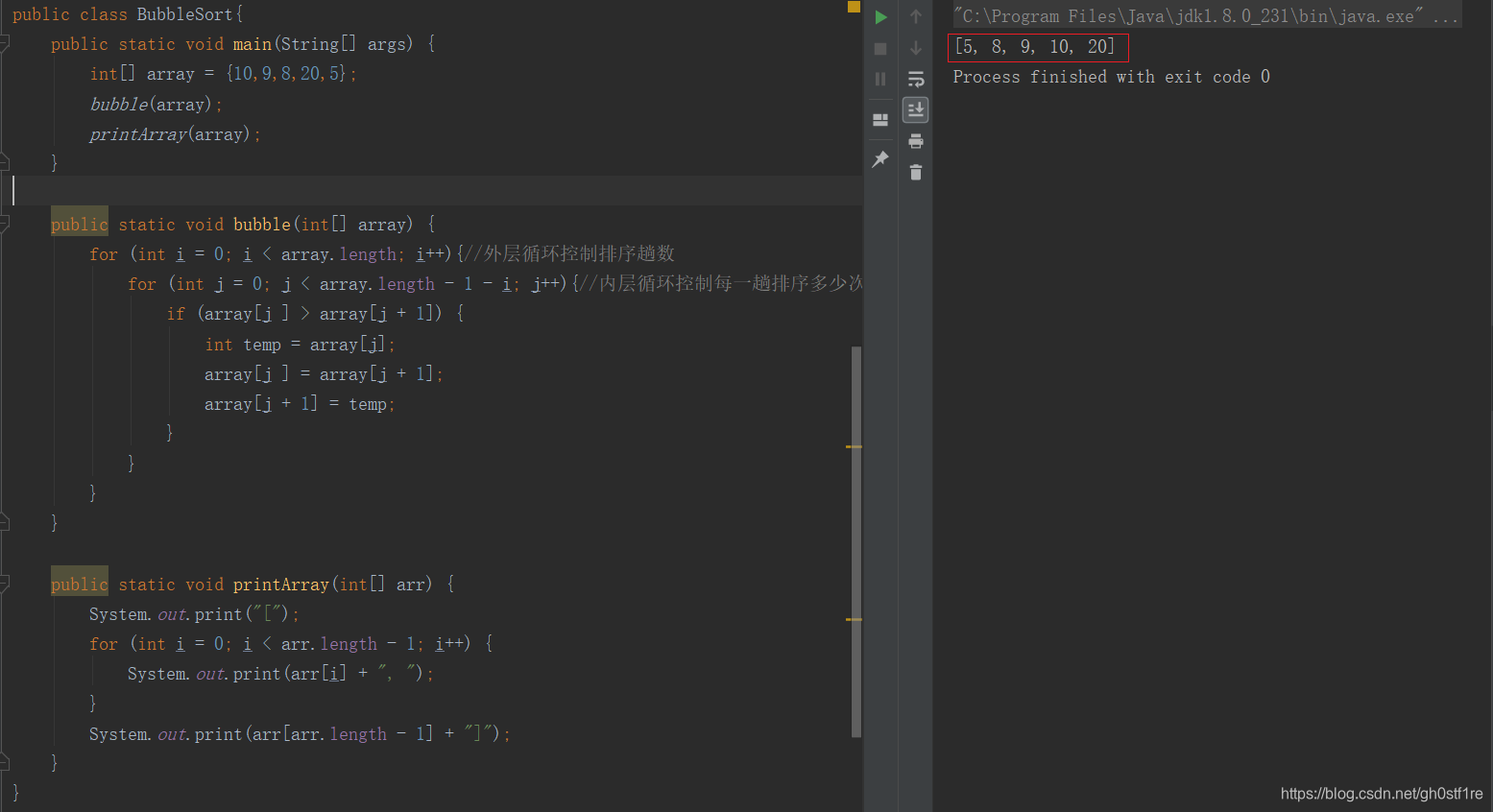
Task: Click the bubble method declaration name
Action: coord(262,225)
